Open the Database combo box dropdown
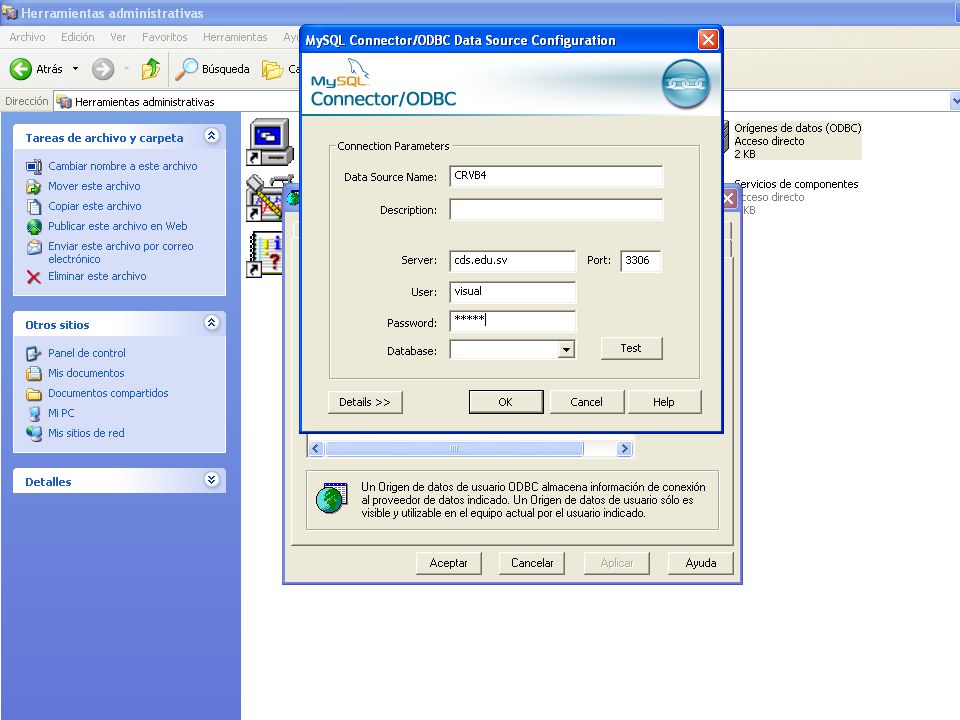Image resolution: width=960 pixels, height=720 pixels. [x=566, y=350]
